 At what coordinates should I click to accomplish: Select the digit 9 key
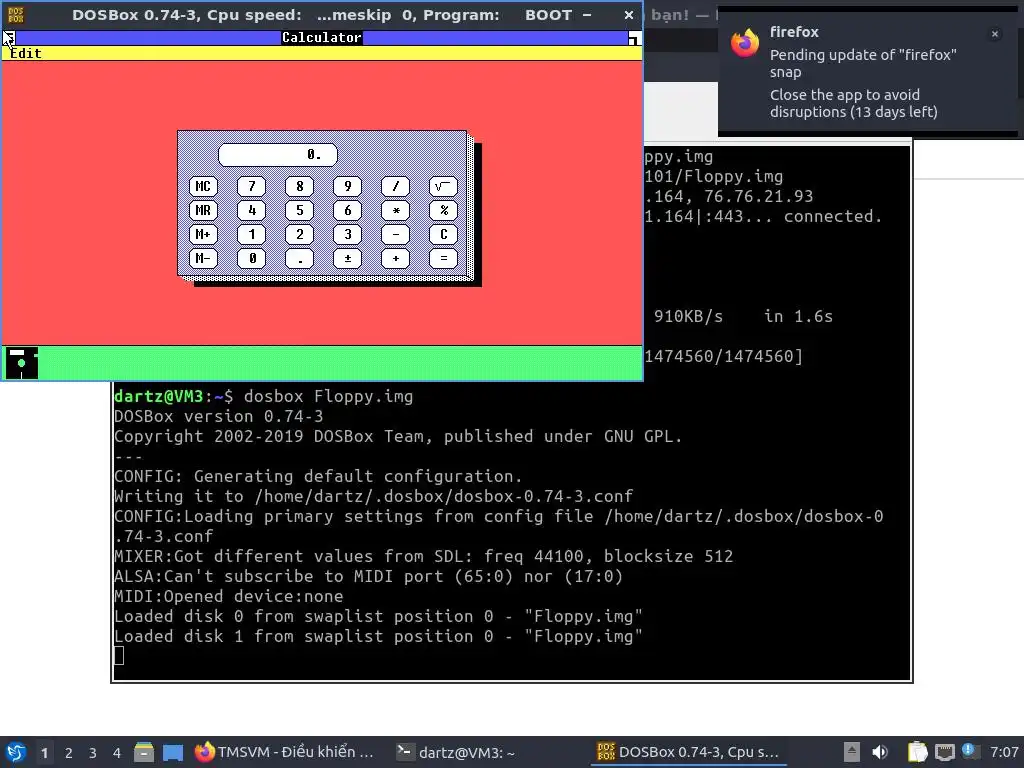pyautogui.click(x=347, y=186)
